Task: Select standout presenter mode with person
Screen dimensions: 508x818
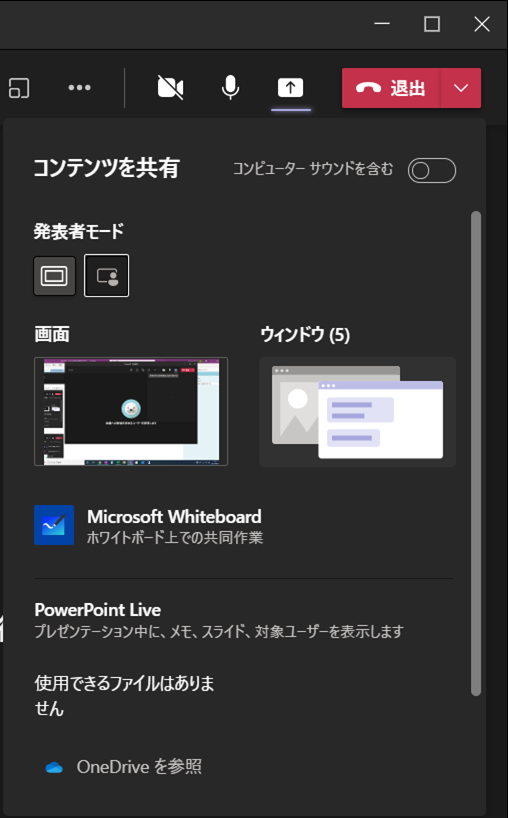Action: click(106, 275)
